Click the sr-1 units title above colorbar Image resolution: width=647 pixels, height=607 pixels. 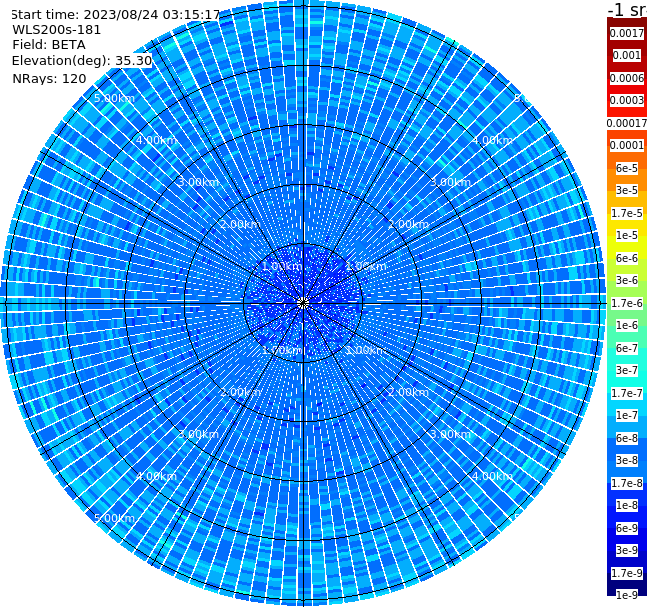[x=627, y=9]
